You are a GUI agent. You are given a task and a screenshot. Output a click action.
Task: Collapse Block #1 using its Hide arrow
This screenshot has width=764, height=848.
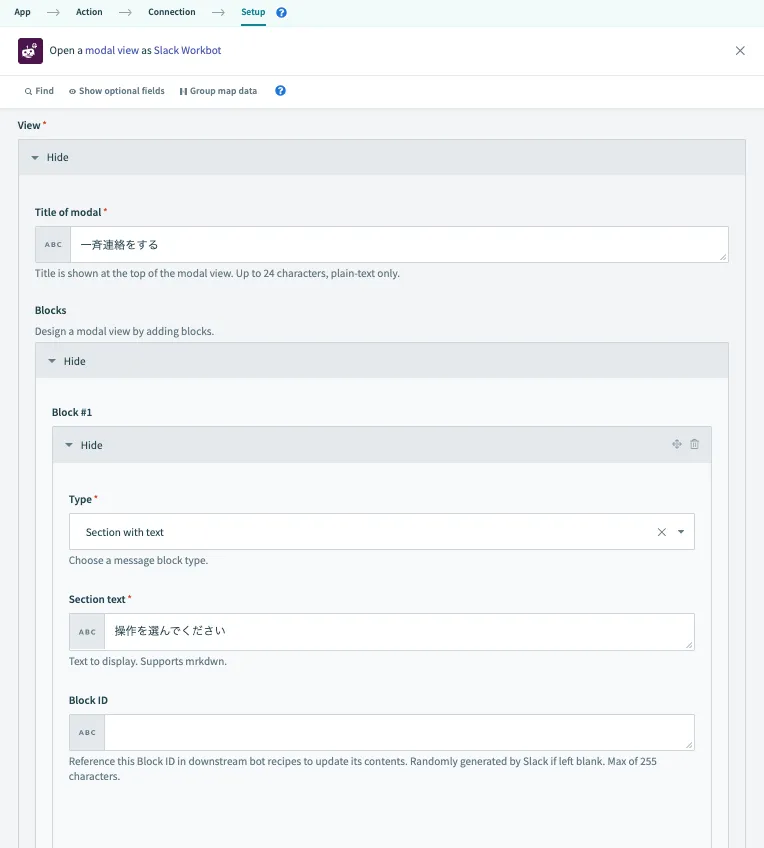84,446
